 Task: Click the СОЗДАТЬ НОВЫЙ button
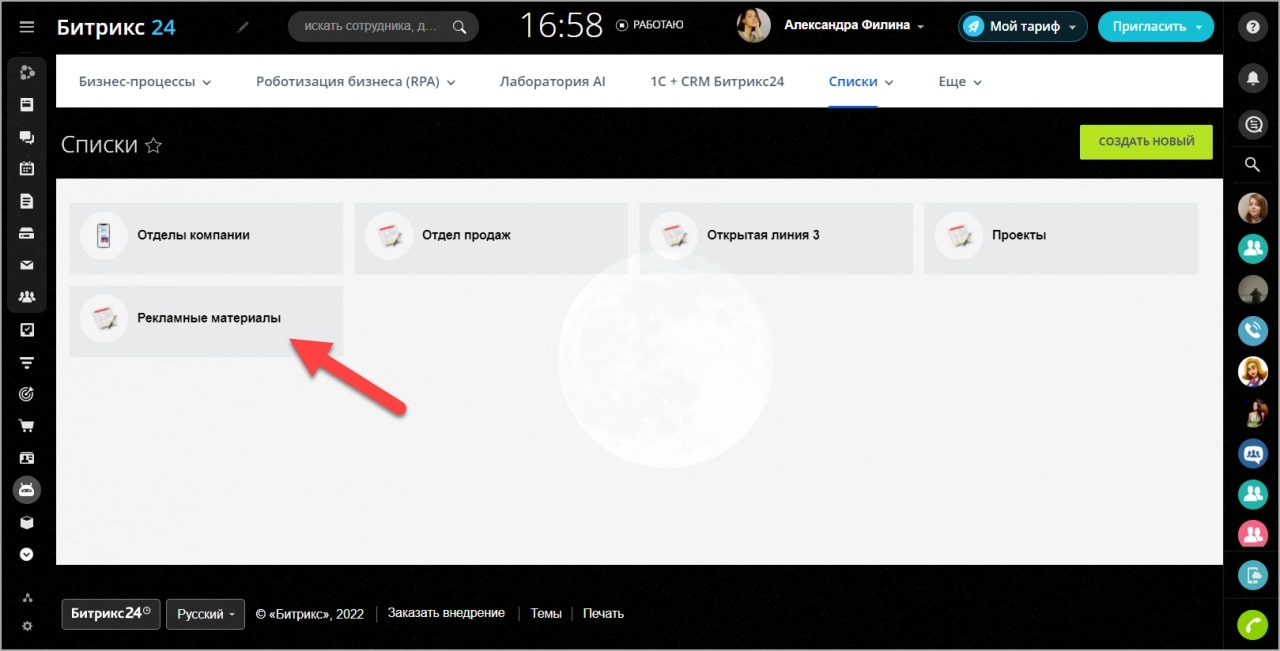coord(1145,142)
